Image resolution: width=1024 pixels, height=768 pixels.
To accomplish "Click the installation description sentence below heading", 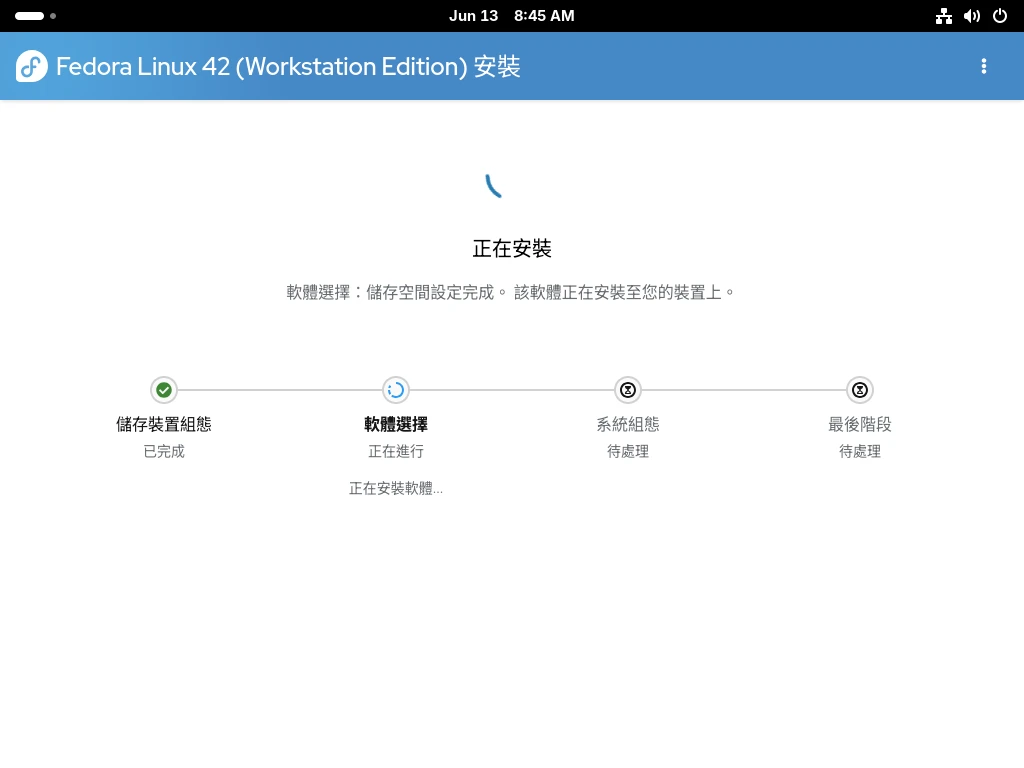I will [511, 292].
